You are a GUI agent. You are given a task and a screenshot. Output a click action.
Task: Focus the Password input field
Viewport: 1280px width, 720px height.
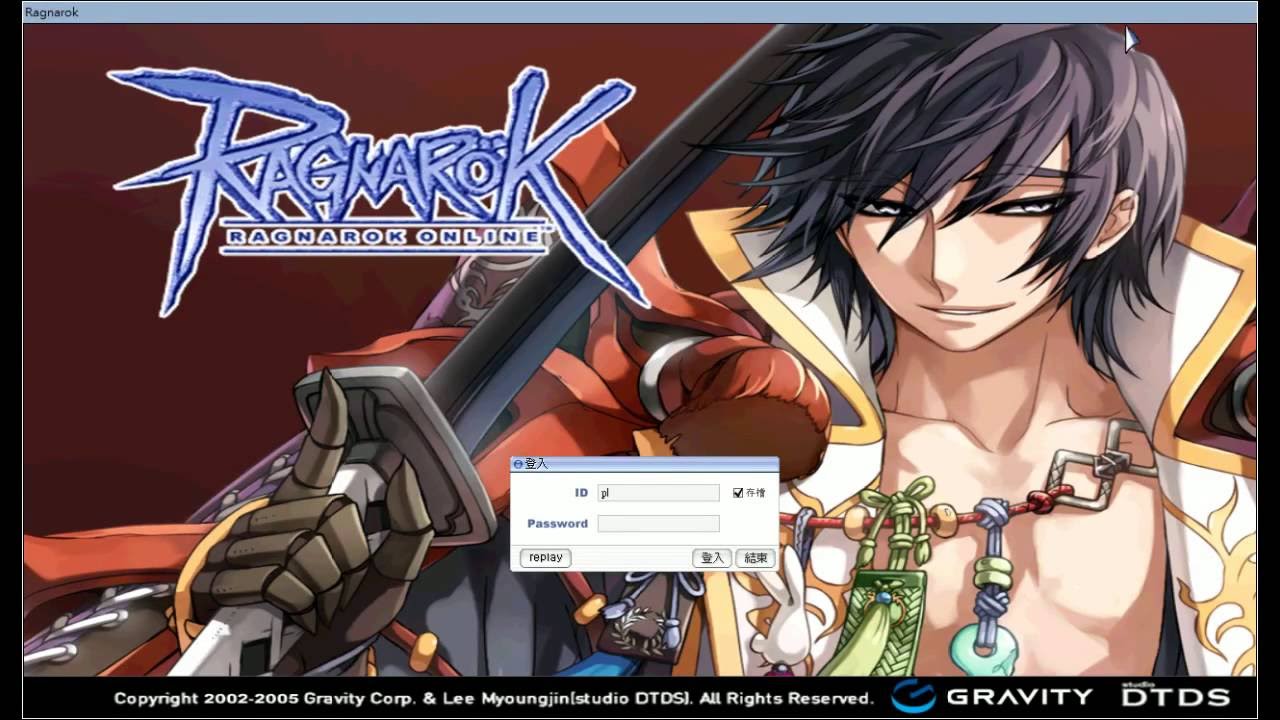pyautogui.click(x=658, y=524)
